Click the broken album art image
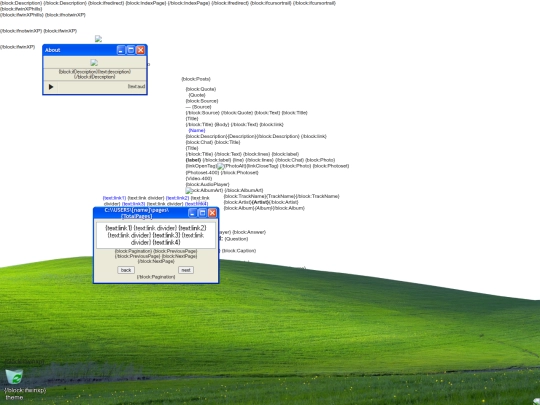Image resolution: width=540 pixels, height=405 pixels. (x=189, y=190)
